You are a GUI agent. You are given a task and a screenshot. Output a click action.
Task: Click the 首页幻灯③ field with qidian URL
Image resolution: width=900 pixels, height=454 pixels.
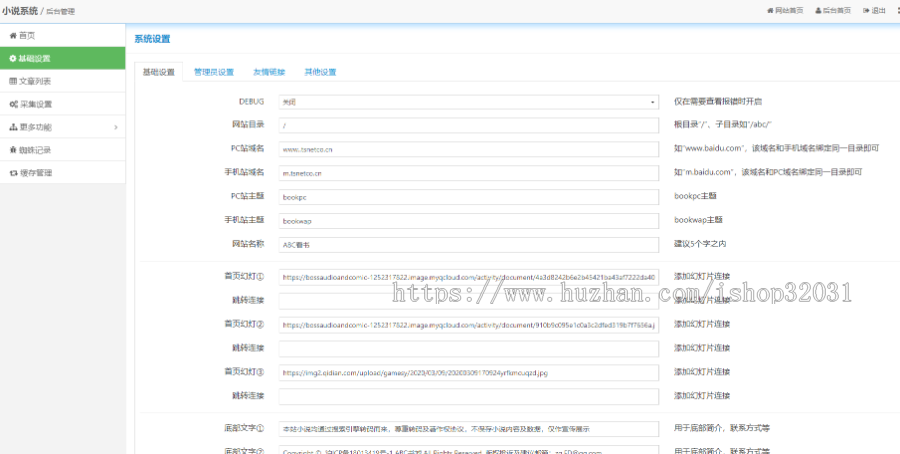(468, 372)
